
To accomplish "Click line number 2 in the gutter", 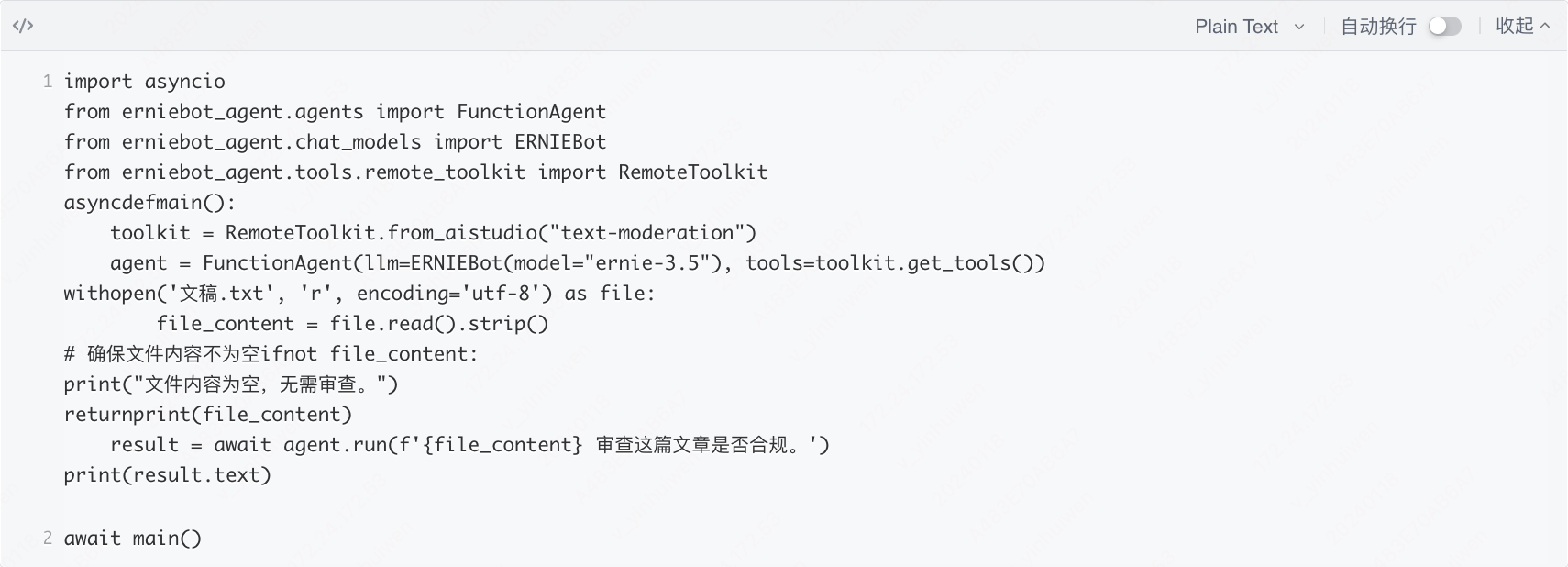I will [47, 538].
